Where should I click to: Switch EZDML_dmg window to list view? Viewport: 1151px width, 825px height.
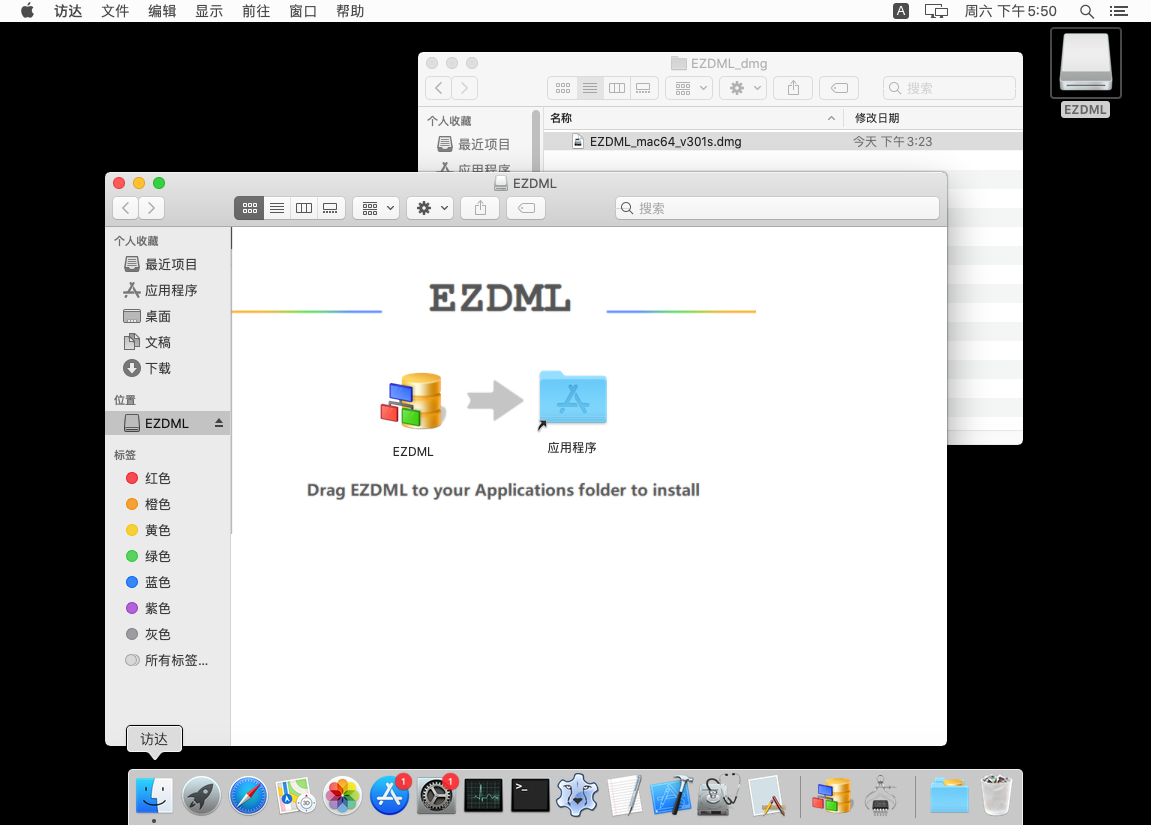point(589,88)
